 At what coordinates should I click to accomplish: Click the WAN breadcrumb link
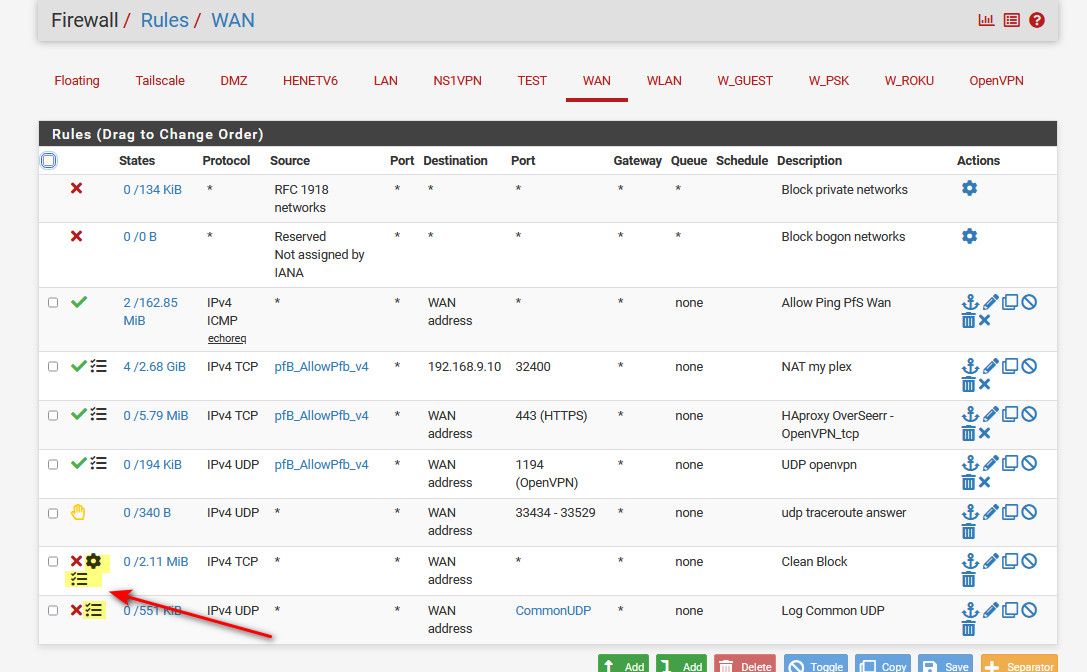233,20
